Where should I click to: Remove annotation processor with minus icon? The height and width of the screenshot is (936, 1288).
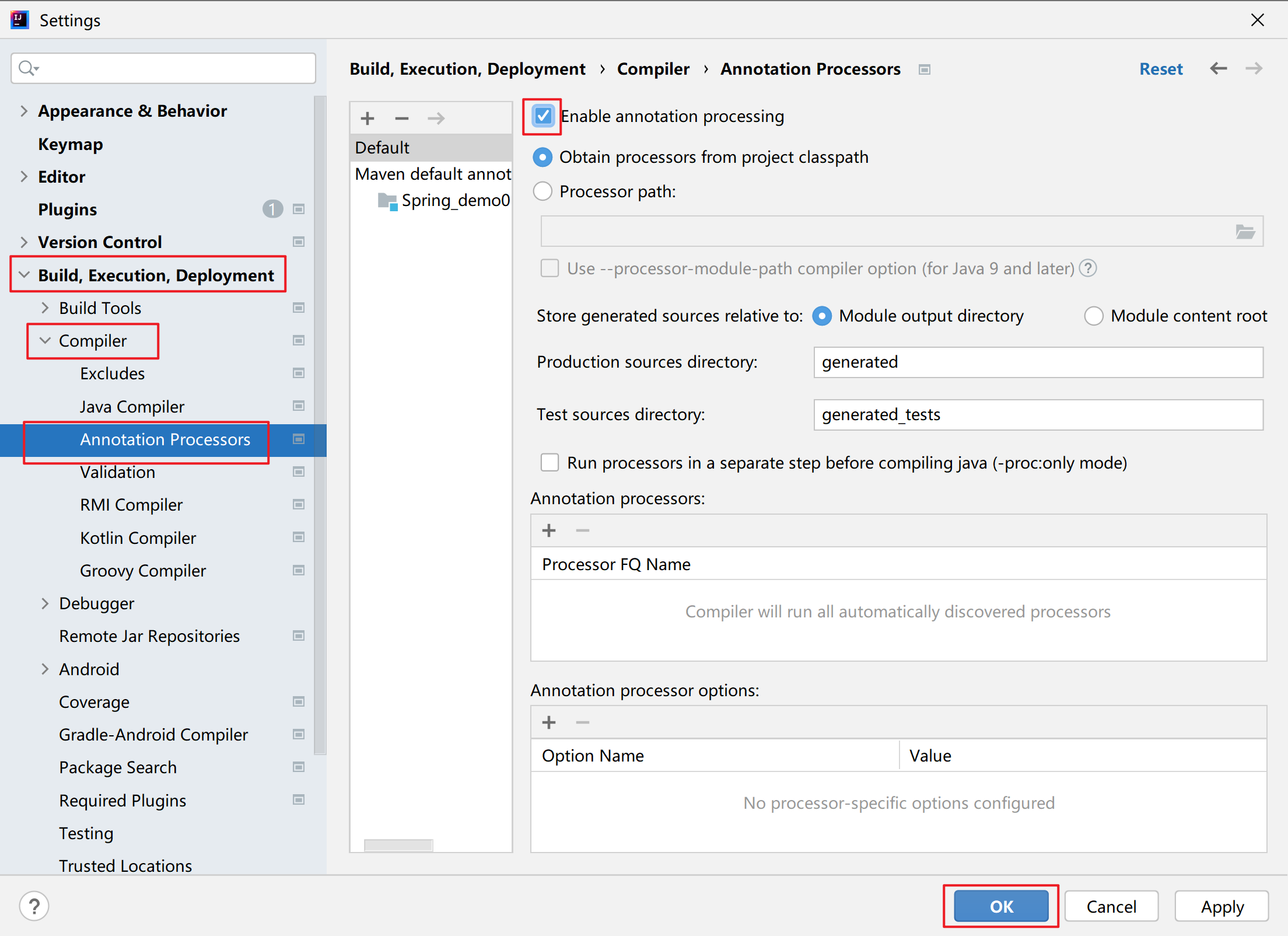[583, 530]
